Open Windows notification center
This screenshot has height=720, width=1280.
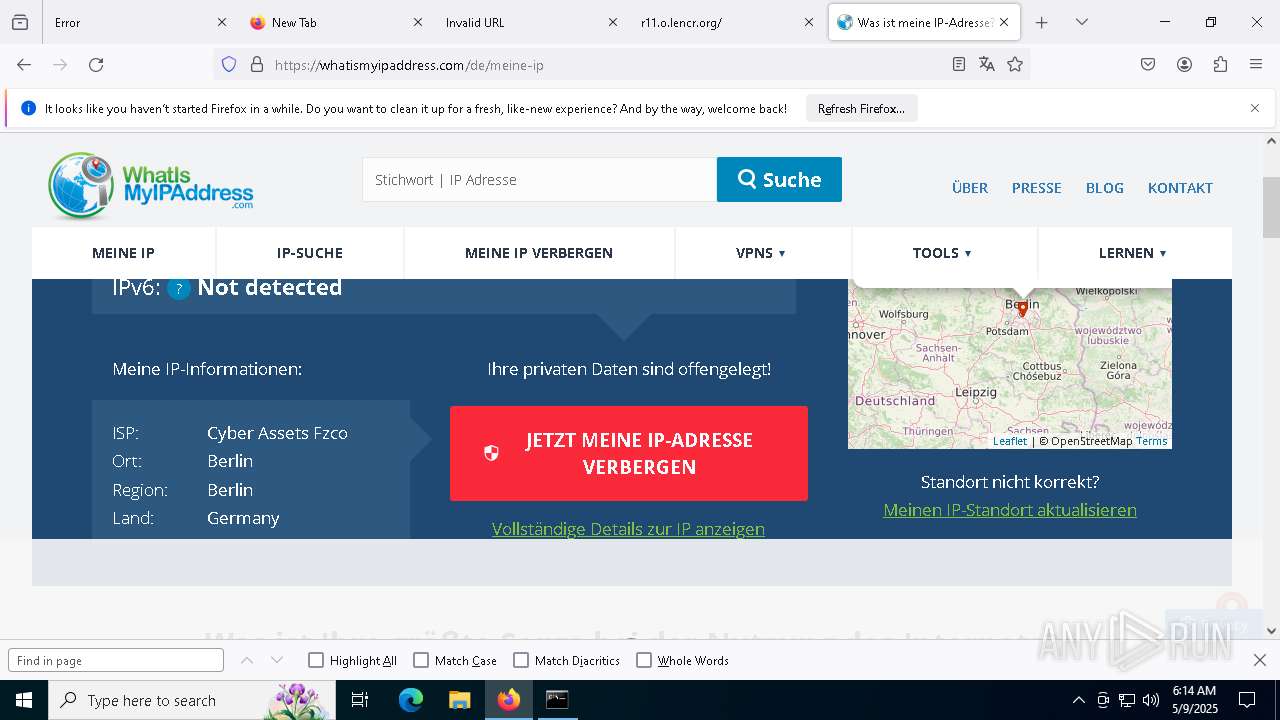pyautogui.click(x=1247, y=700)
